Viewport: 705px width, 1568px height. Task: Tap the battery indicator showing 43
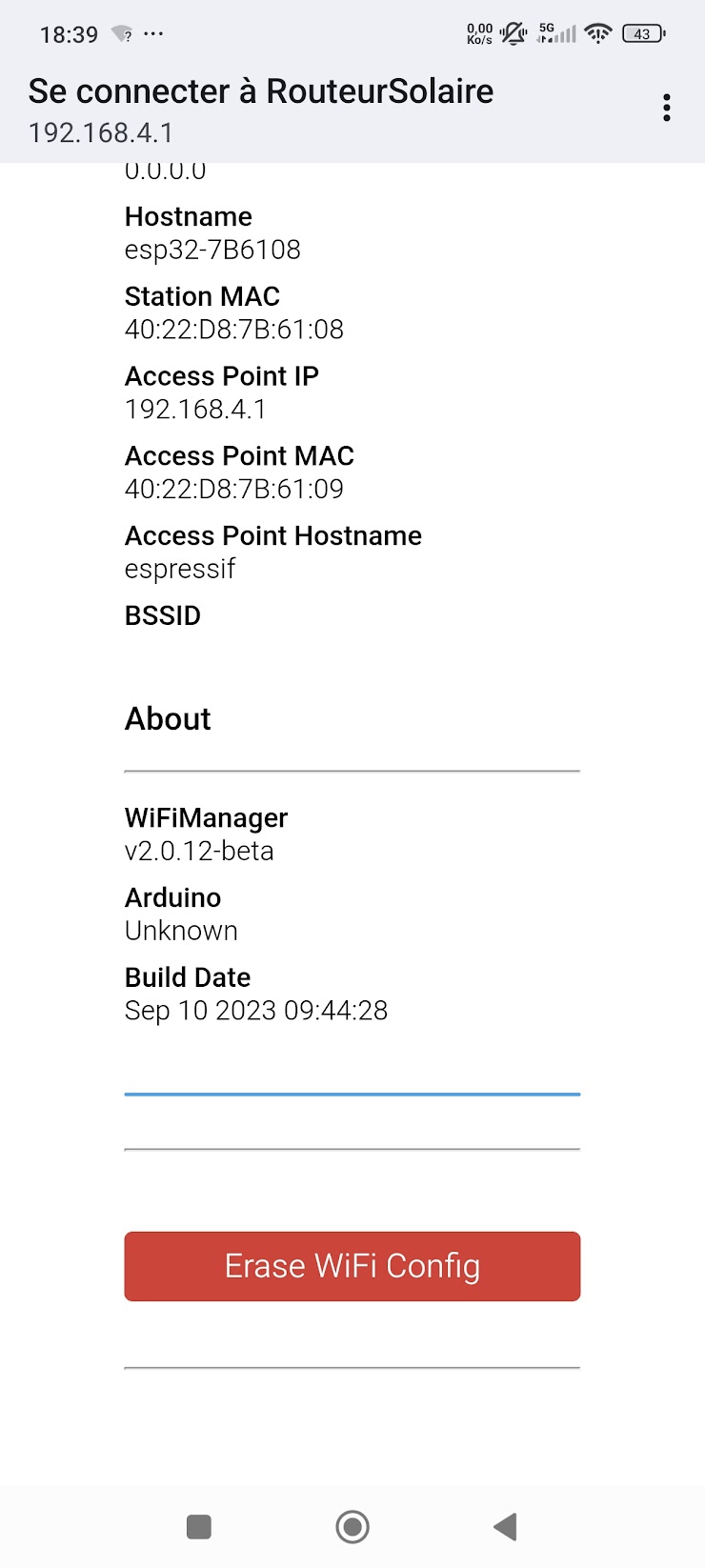[x=642, y=33]
